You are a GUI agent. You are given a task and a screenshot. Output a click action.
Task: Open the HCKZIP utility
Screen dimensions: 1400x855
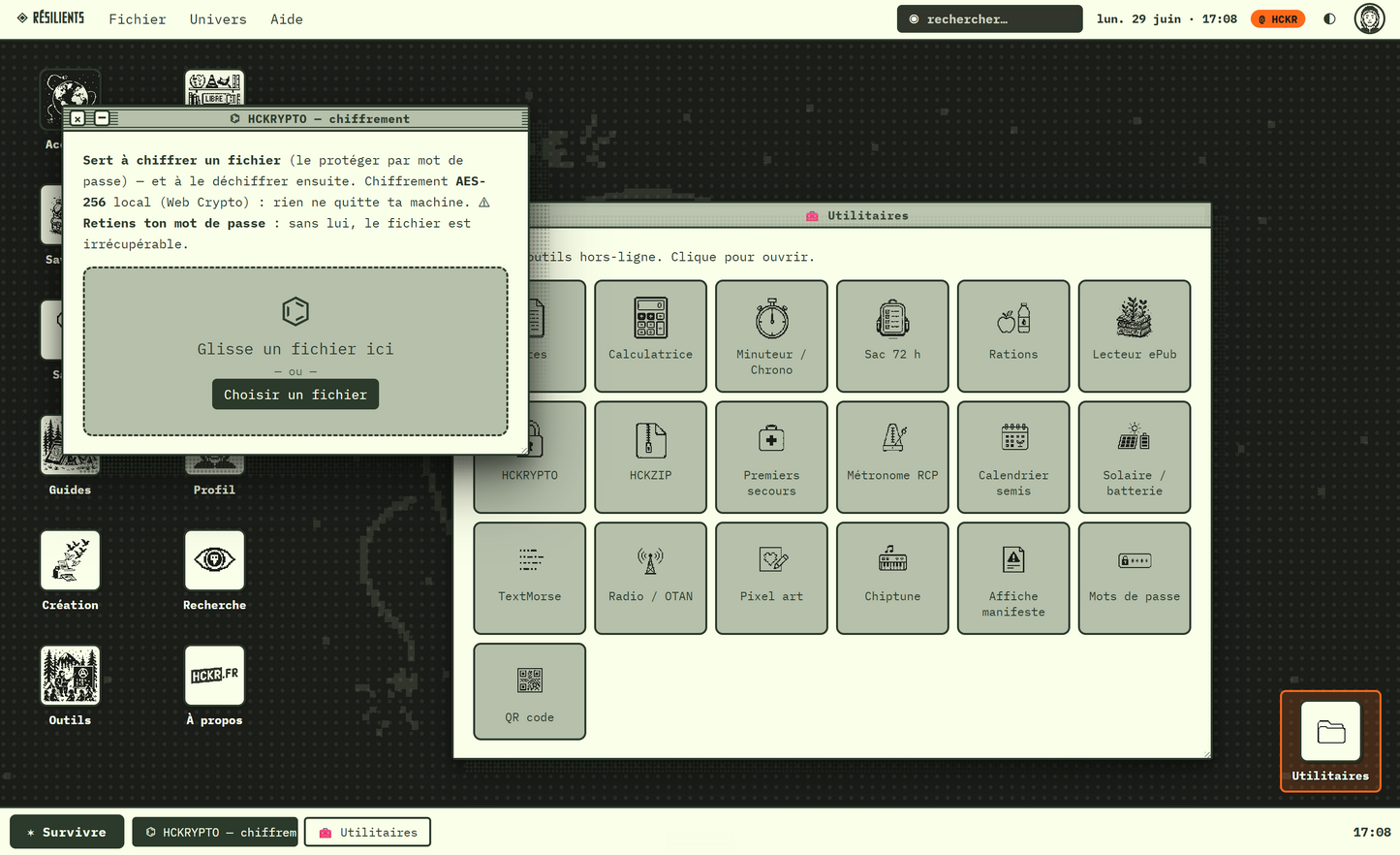pos(650,457)
